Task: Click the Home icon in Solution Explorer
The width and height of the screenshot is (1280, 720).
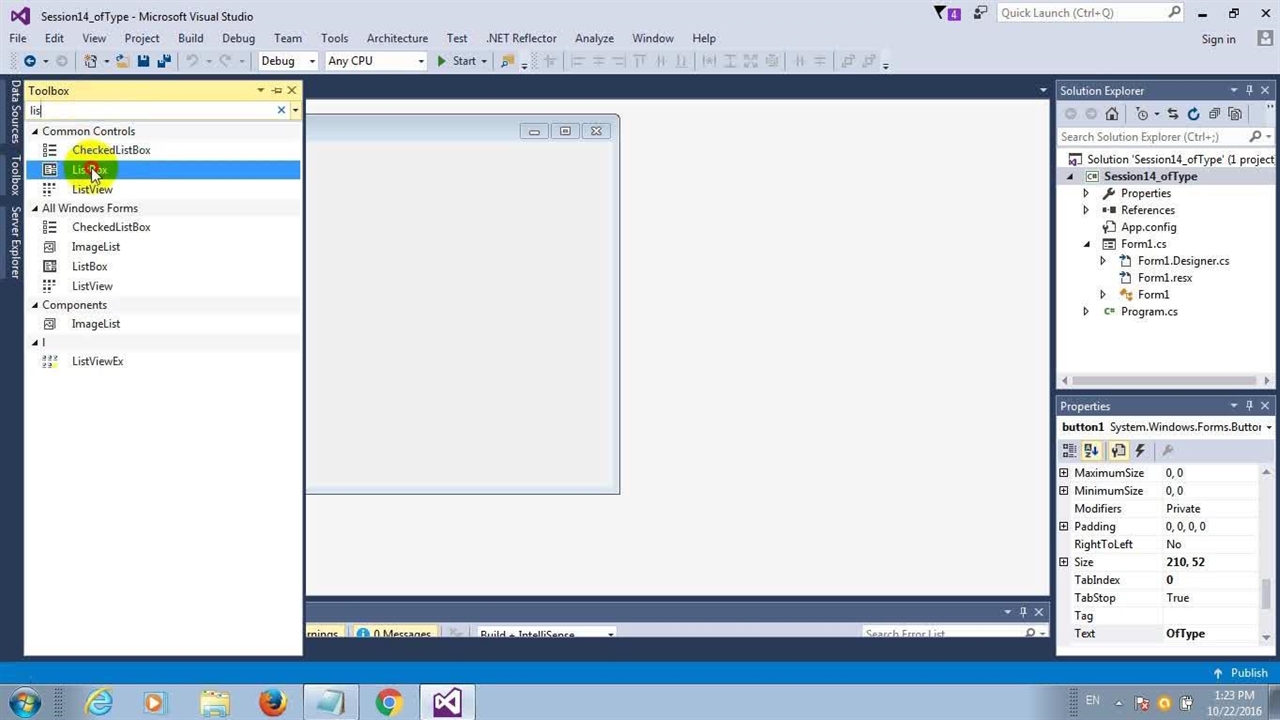Action: coord(1111,114)
